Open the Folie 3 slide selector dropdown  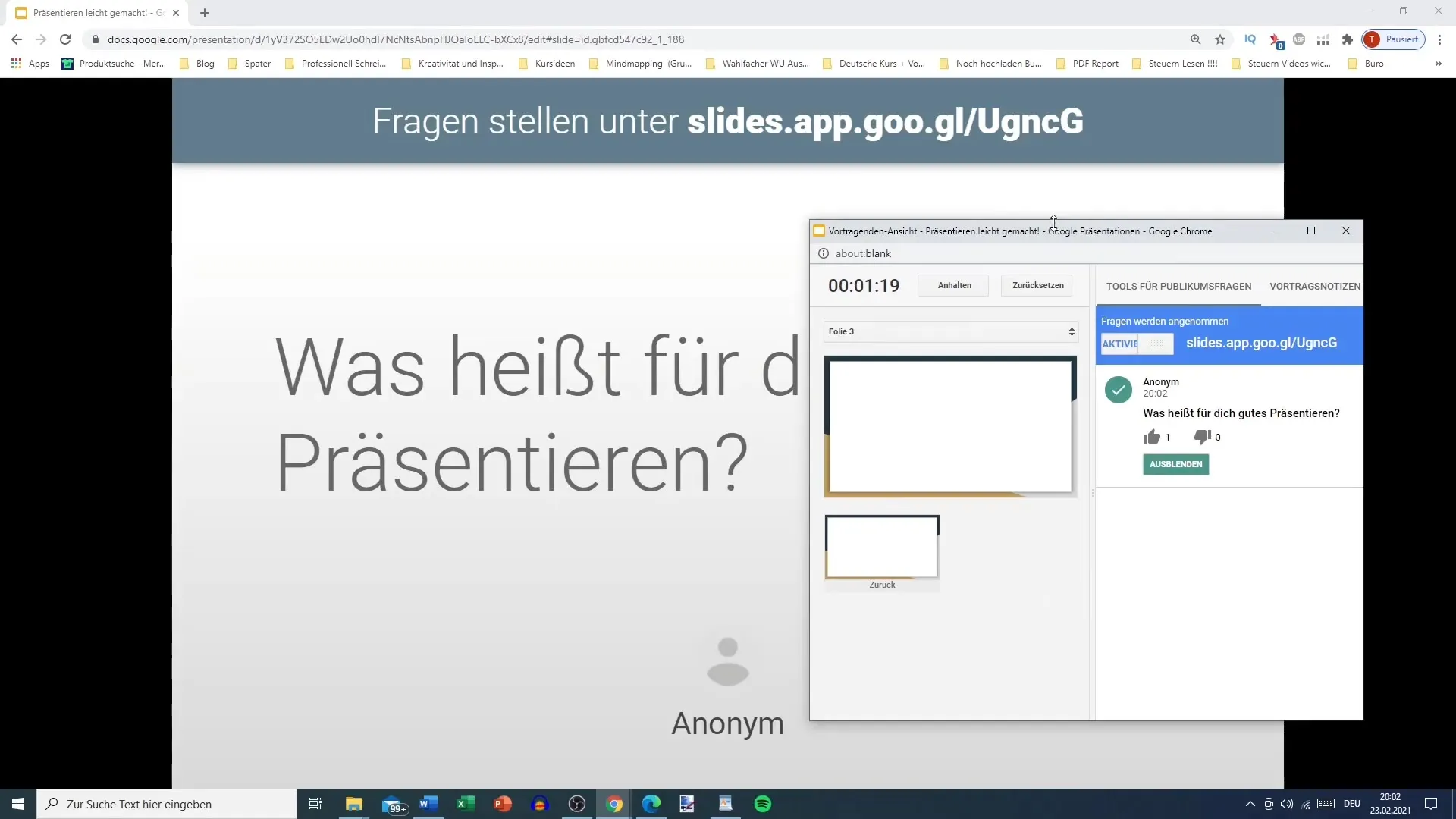(x=951, y=331)
